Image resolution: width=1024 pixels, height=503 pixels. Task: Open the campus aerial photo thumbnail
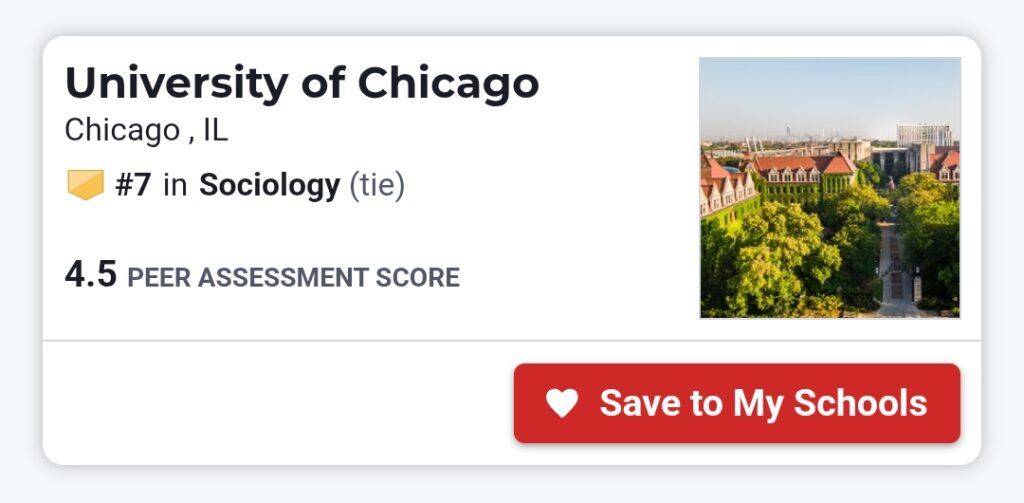point(829,188)
